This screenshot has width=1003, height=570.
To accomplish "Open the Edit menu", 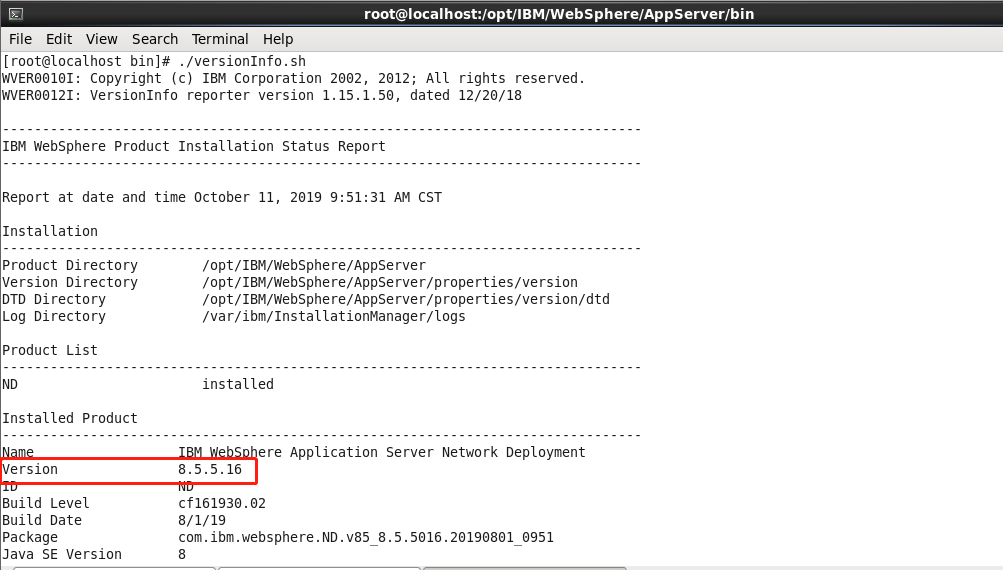I will coord(59,39).
